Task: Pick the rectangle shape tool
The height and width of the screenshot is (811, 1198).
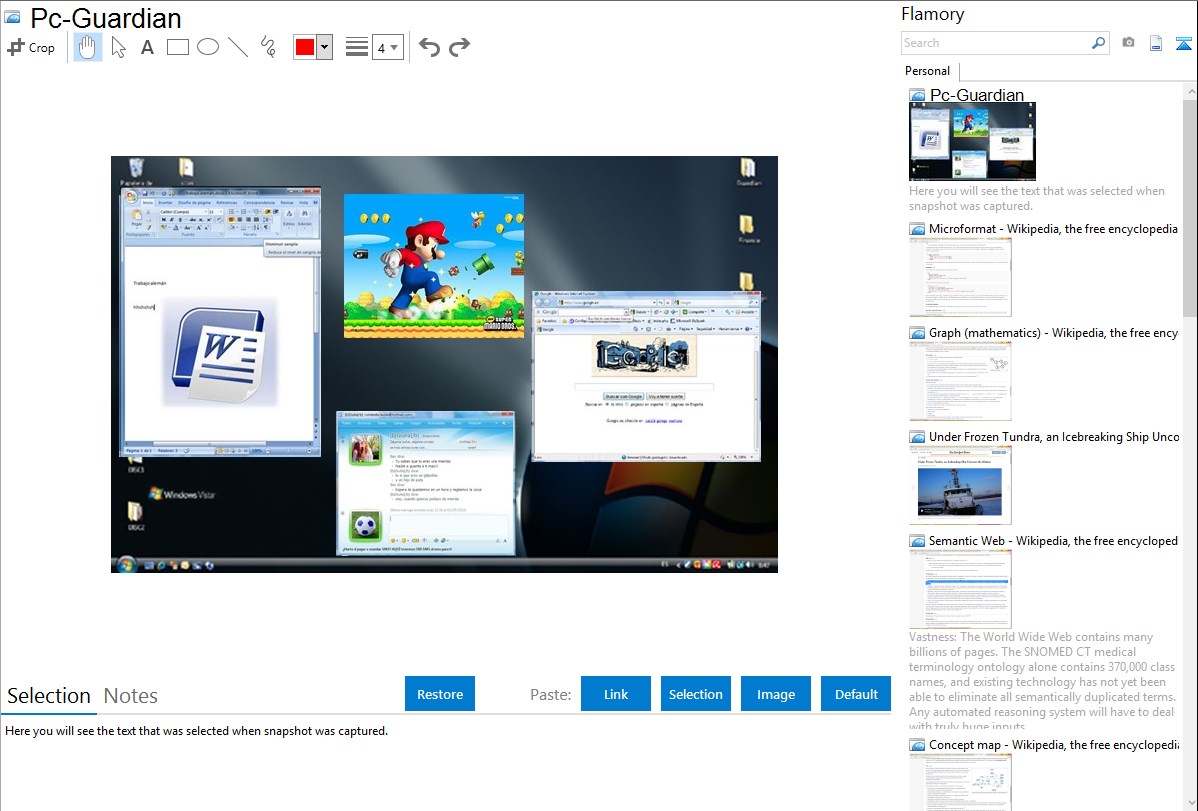Action: pyautogui.click(x=178, y=47)
